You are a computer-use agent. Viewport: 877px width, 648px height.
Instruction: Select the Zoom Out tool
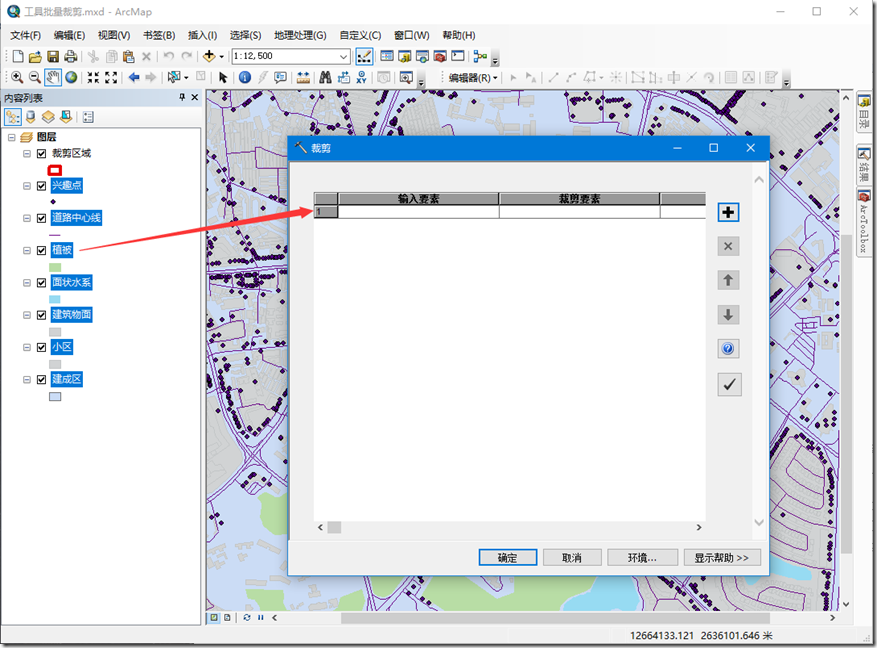pos(35,77)
